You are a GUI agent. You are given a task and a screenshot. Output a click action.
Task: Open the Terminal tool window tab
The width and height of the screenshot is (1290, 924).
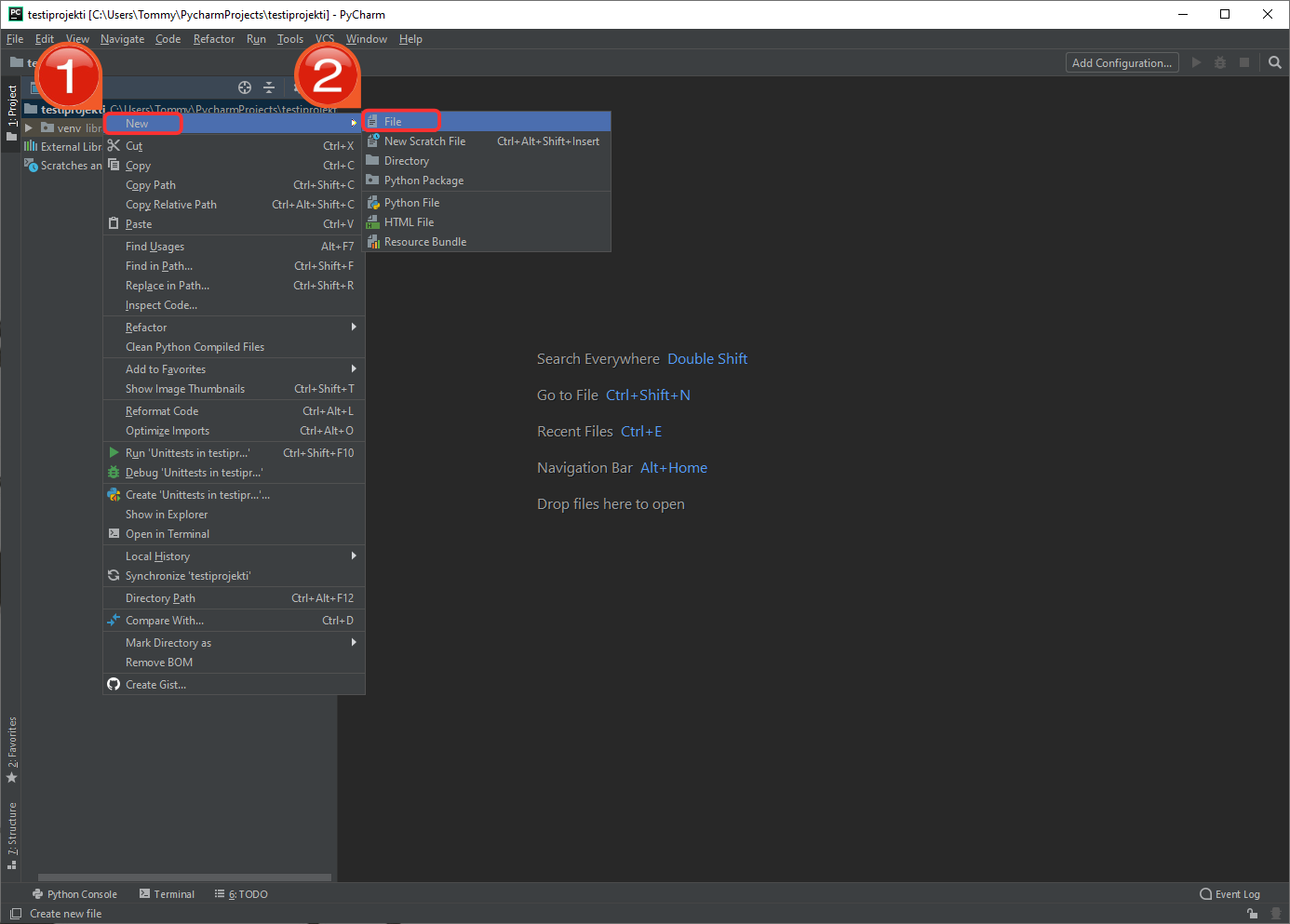tap(167, 894)
